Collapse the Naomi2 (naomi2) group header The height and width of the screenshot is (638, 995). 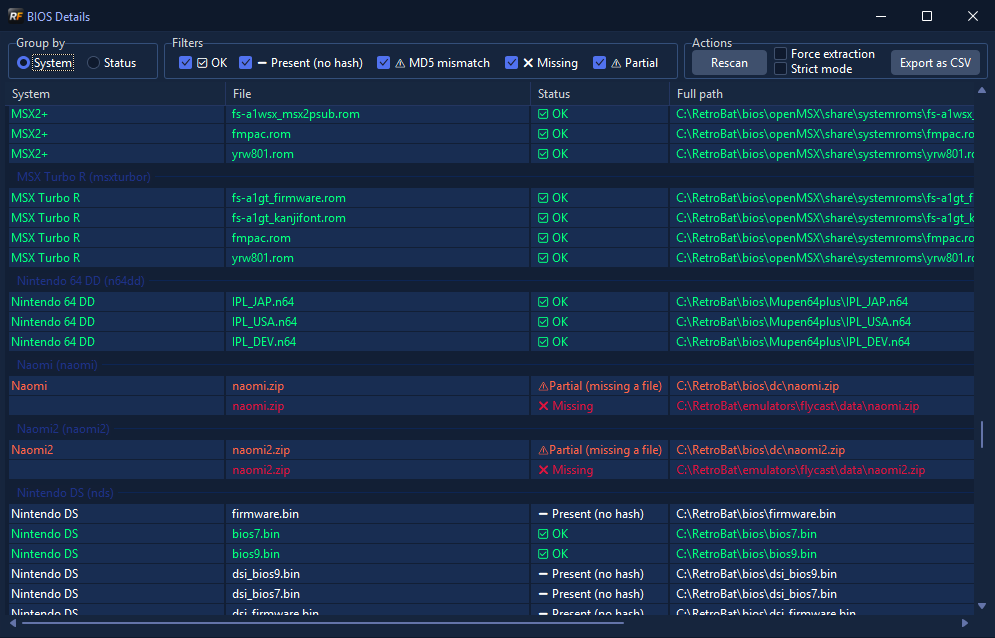click(63, 429)
